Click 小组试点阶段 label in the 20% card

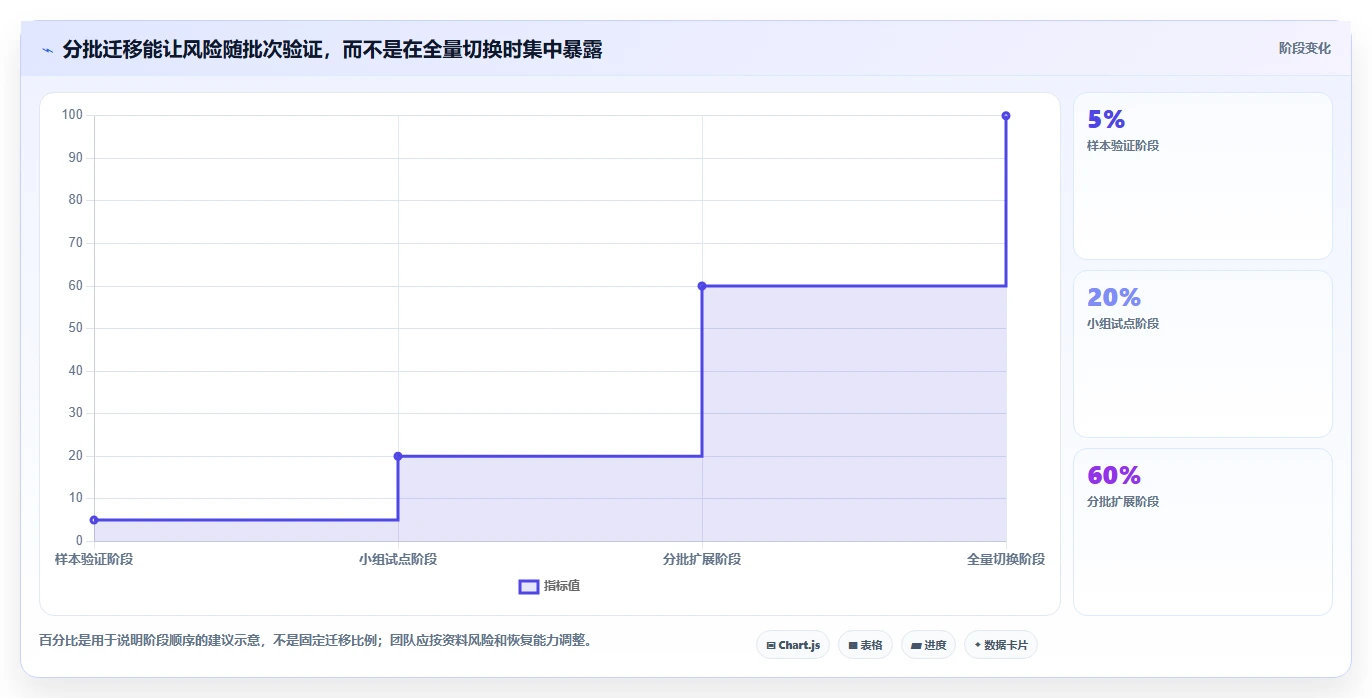point(1123,324)
